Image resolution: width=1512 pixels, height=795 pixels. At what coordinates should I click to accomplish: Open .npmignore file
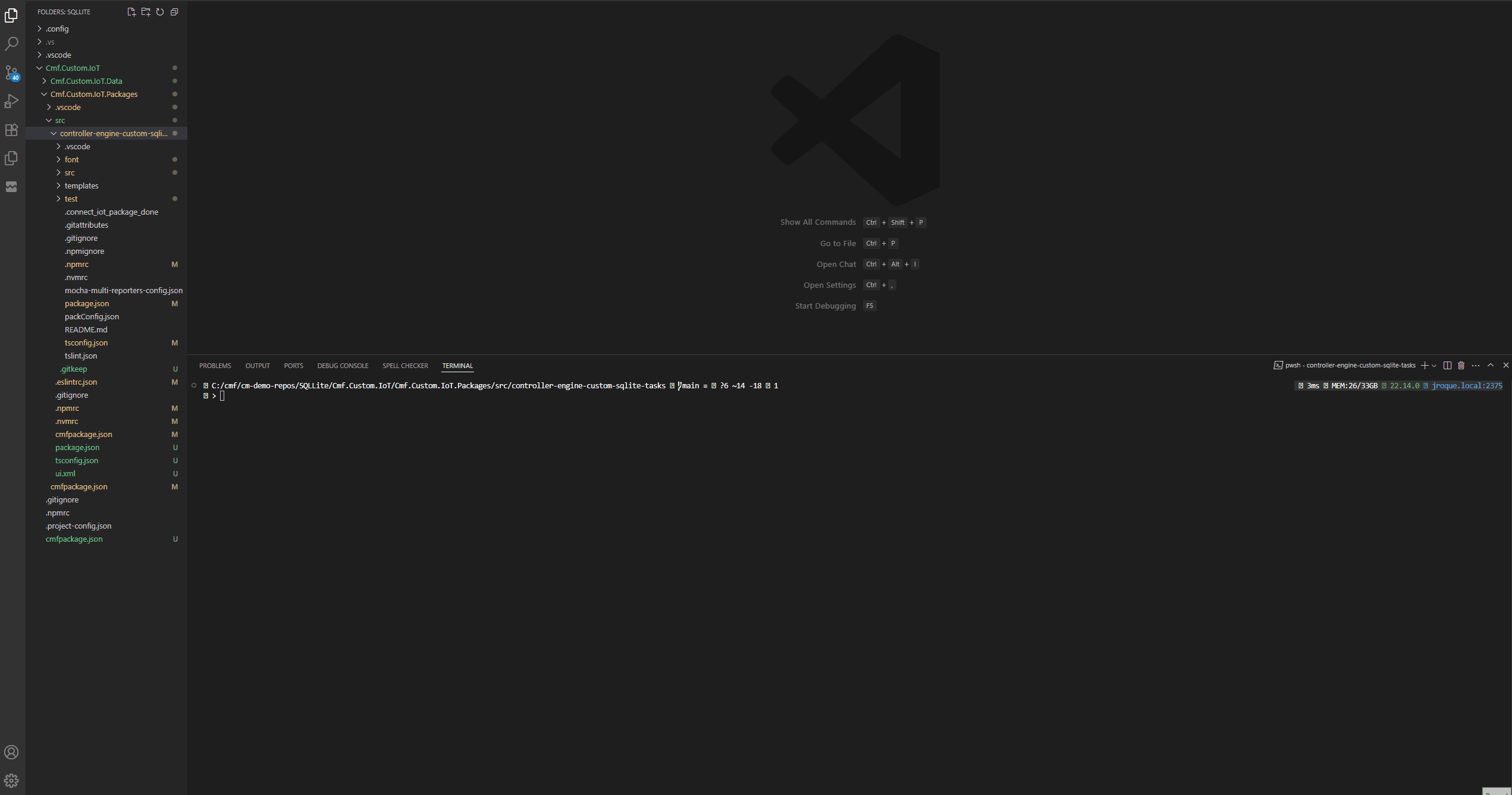coord(107,251)
